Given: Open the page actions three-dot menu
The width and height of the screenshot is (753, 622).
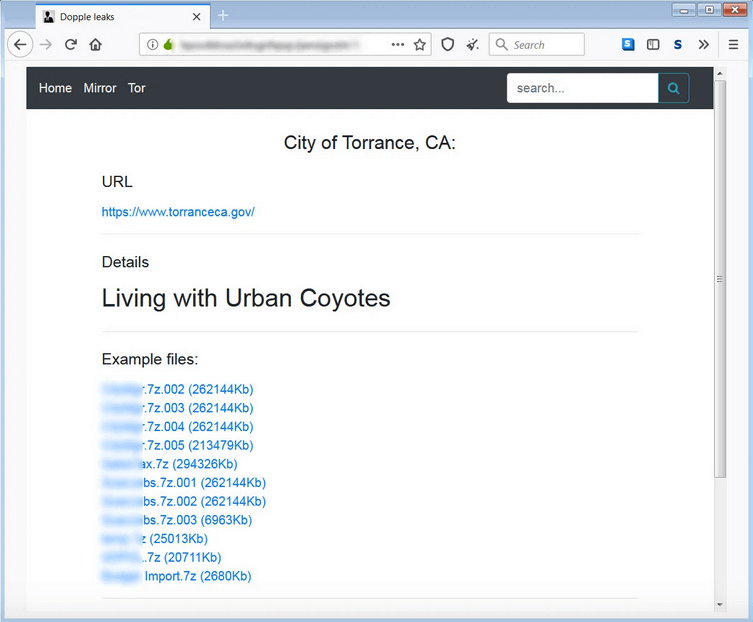Looking at the screenshot, I should (397, 44).
